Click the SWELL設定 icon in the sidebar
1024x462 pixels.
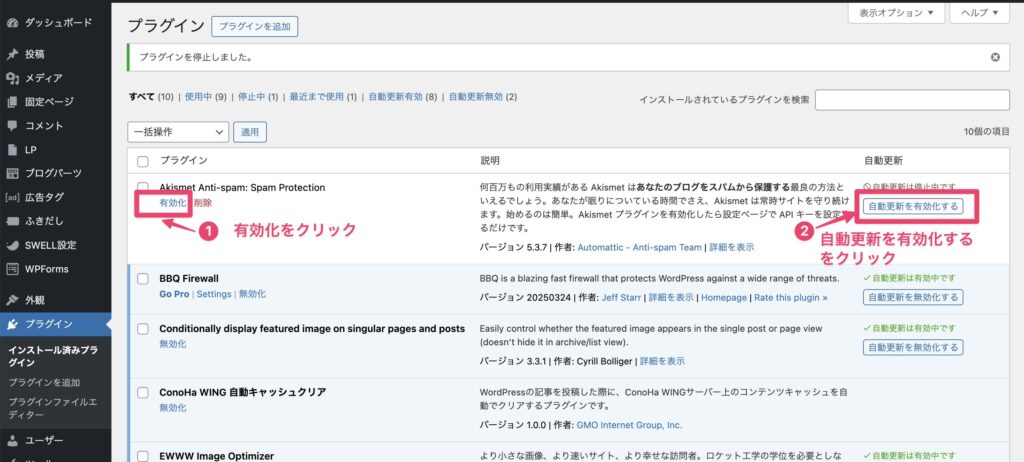(x=12, y=245)
